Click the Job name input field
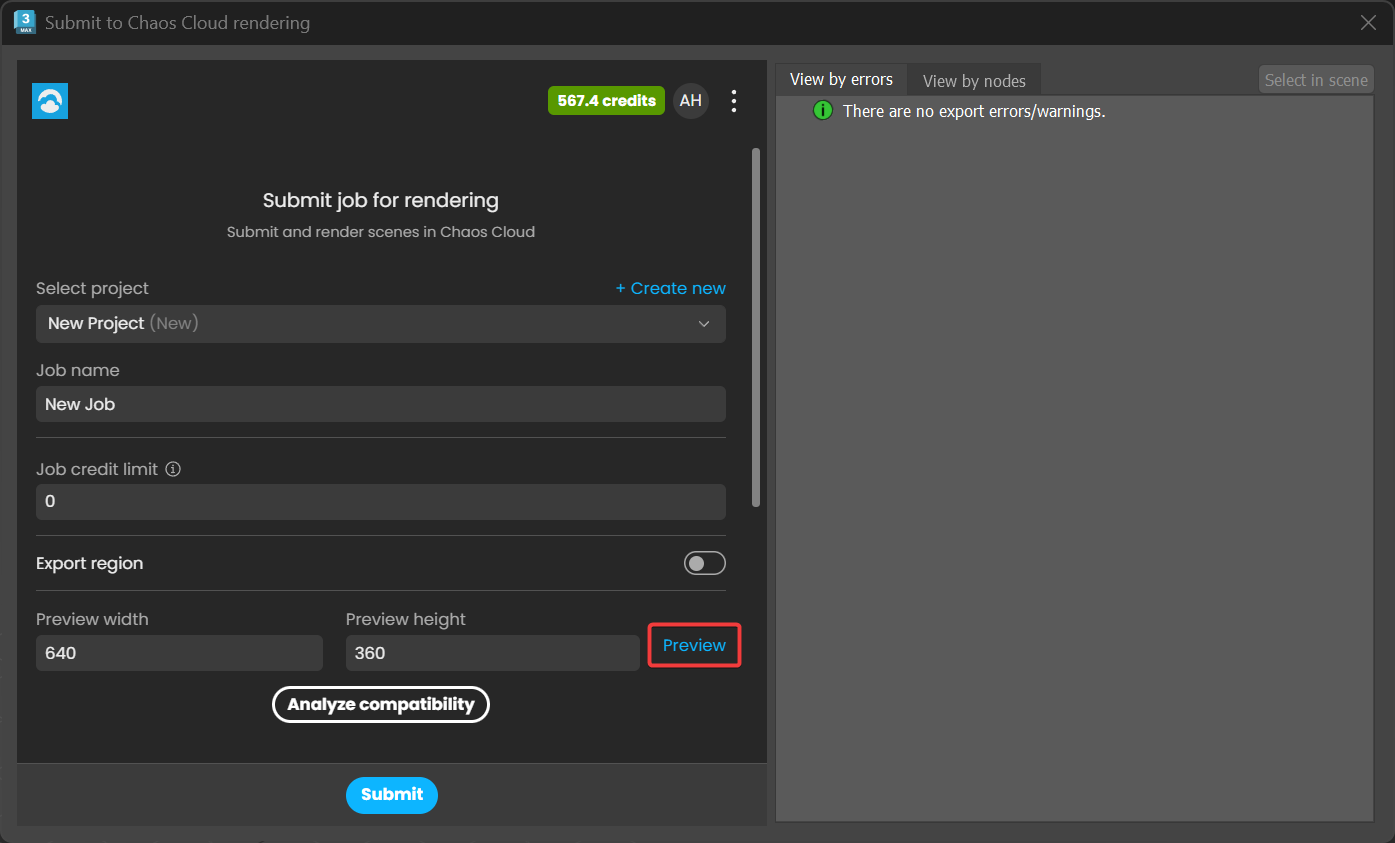The height and width of the screenshot is (843, 1395). pyautogui.click(x=381, y=404)
